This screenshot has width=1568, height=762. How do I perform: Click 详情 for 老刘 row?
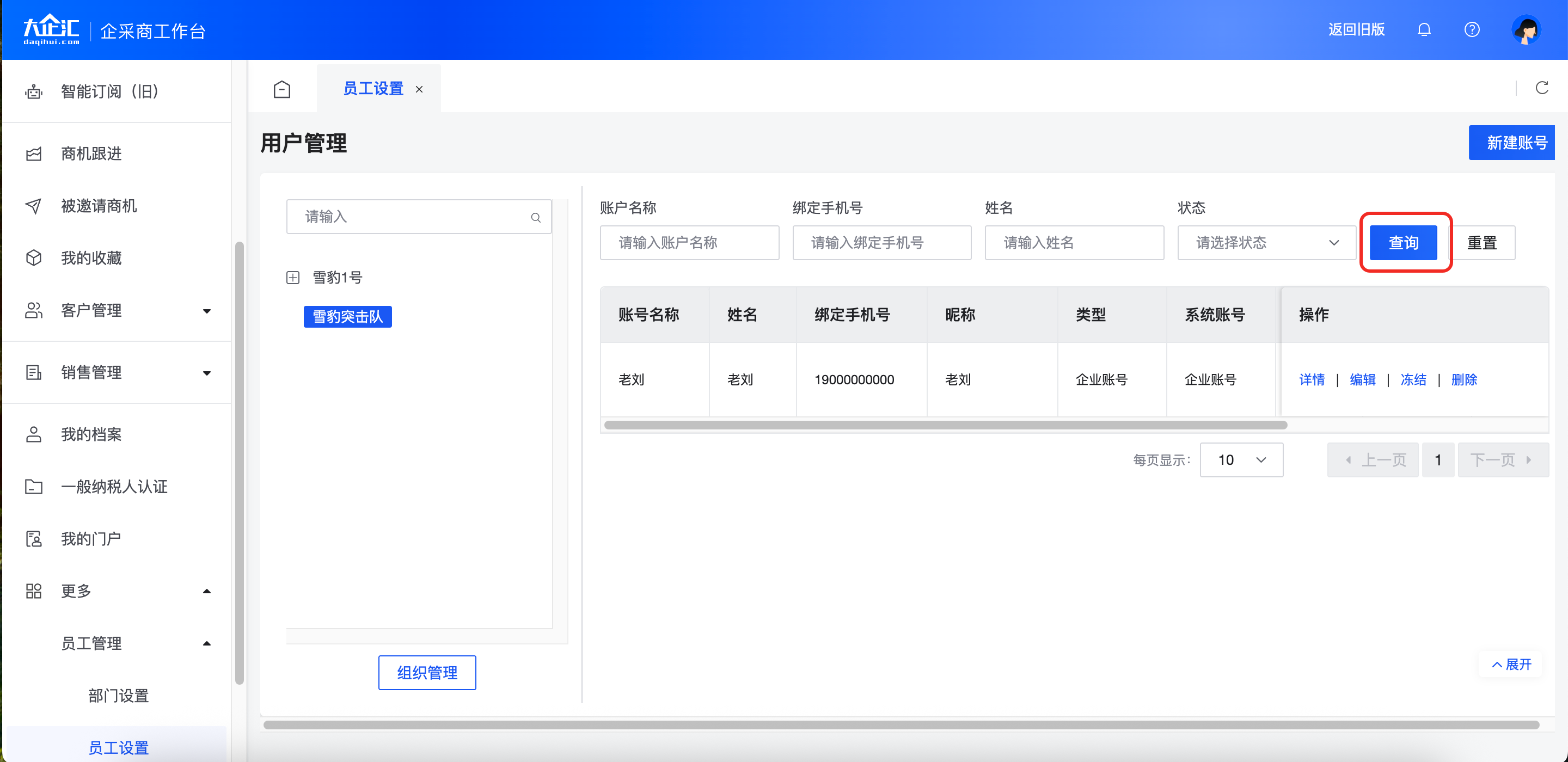click(1312, 380)
